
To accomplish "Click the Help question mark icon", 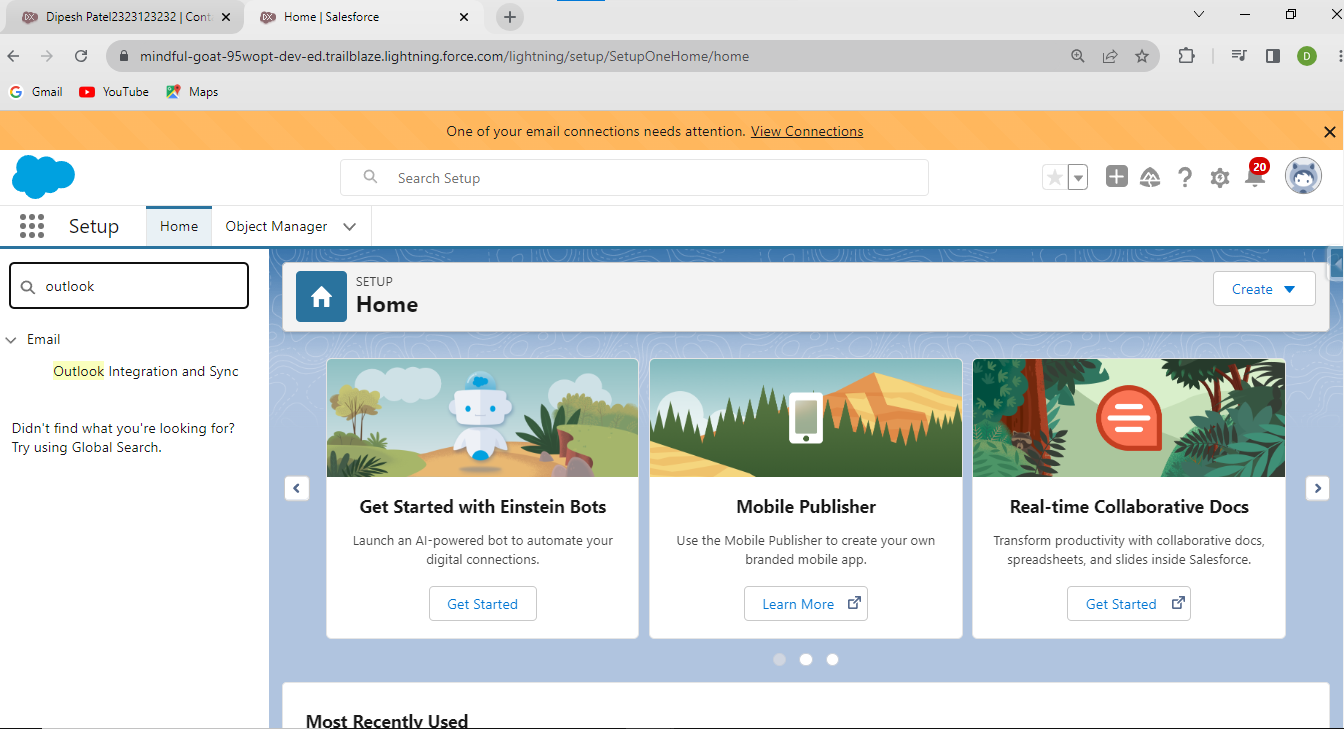I will [1185, 178].
